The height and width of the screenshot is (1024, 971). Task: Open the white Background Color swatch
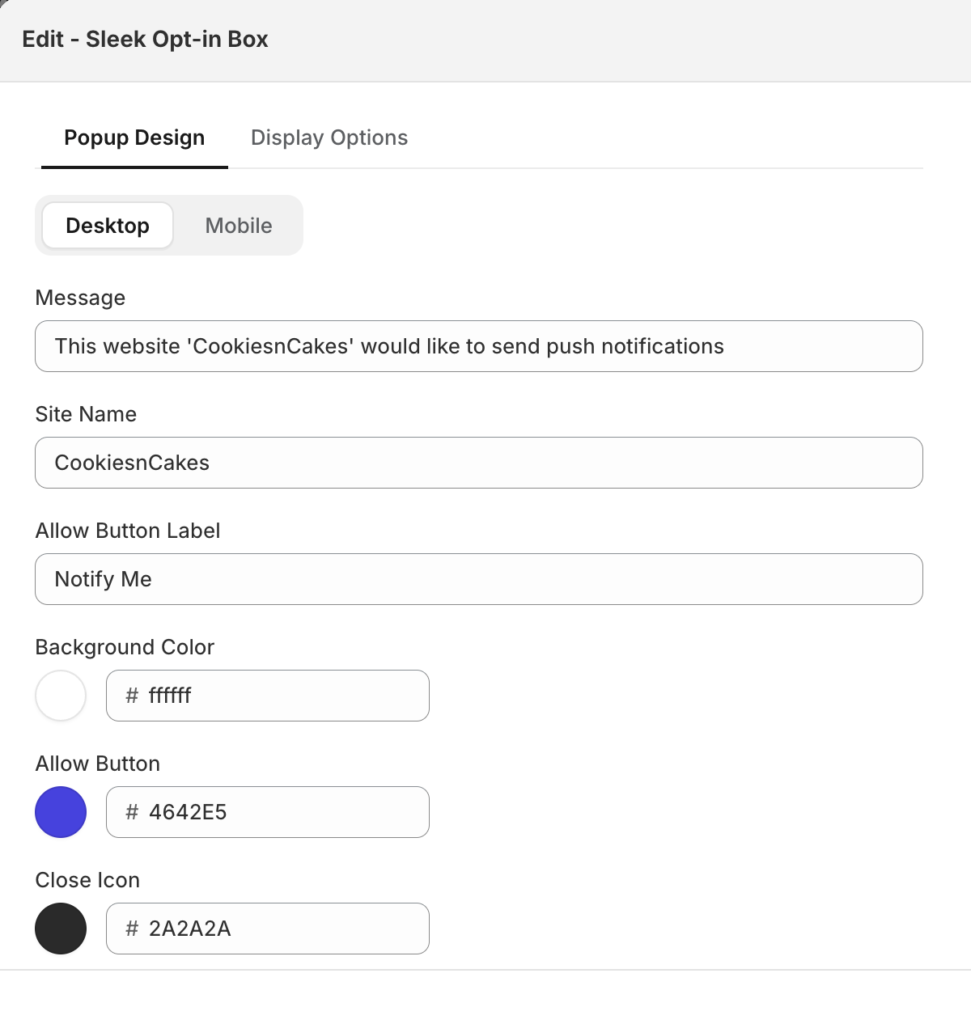61,696
